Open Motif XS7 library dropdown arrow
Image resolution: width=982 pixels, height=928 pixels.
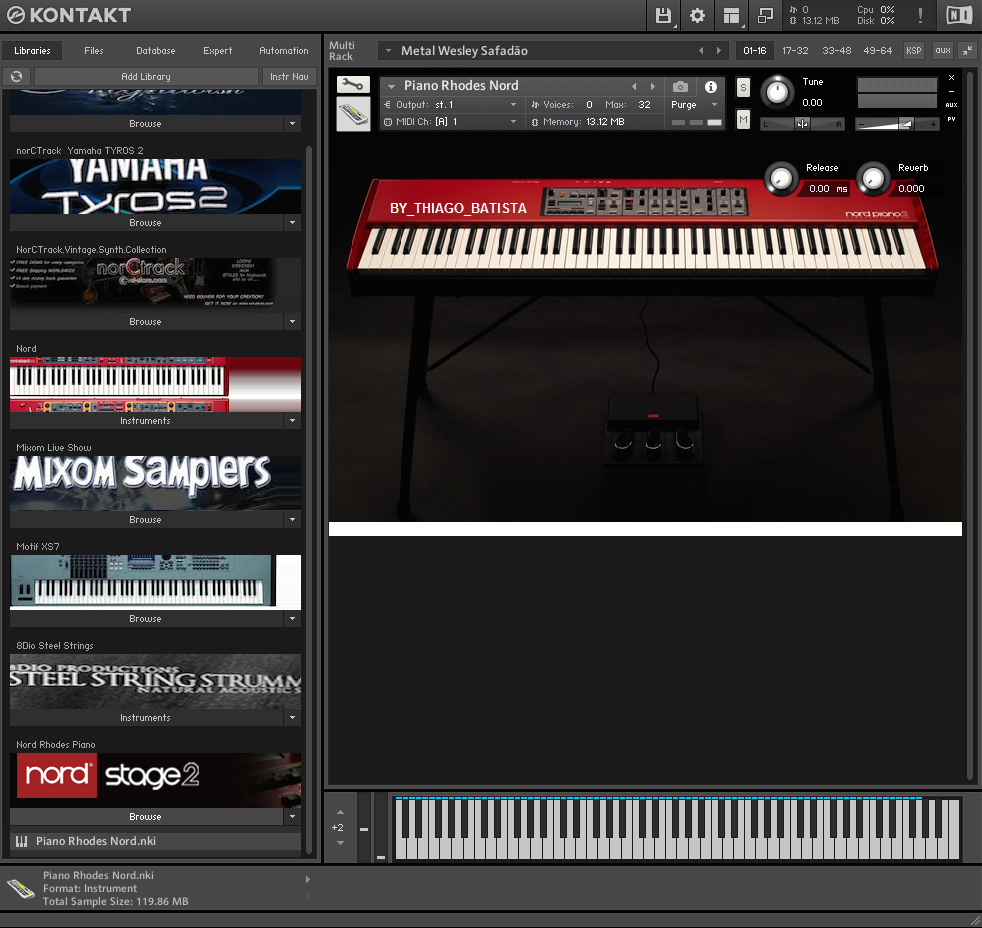[x=292, y=619]
